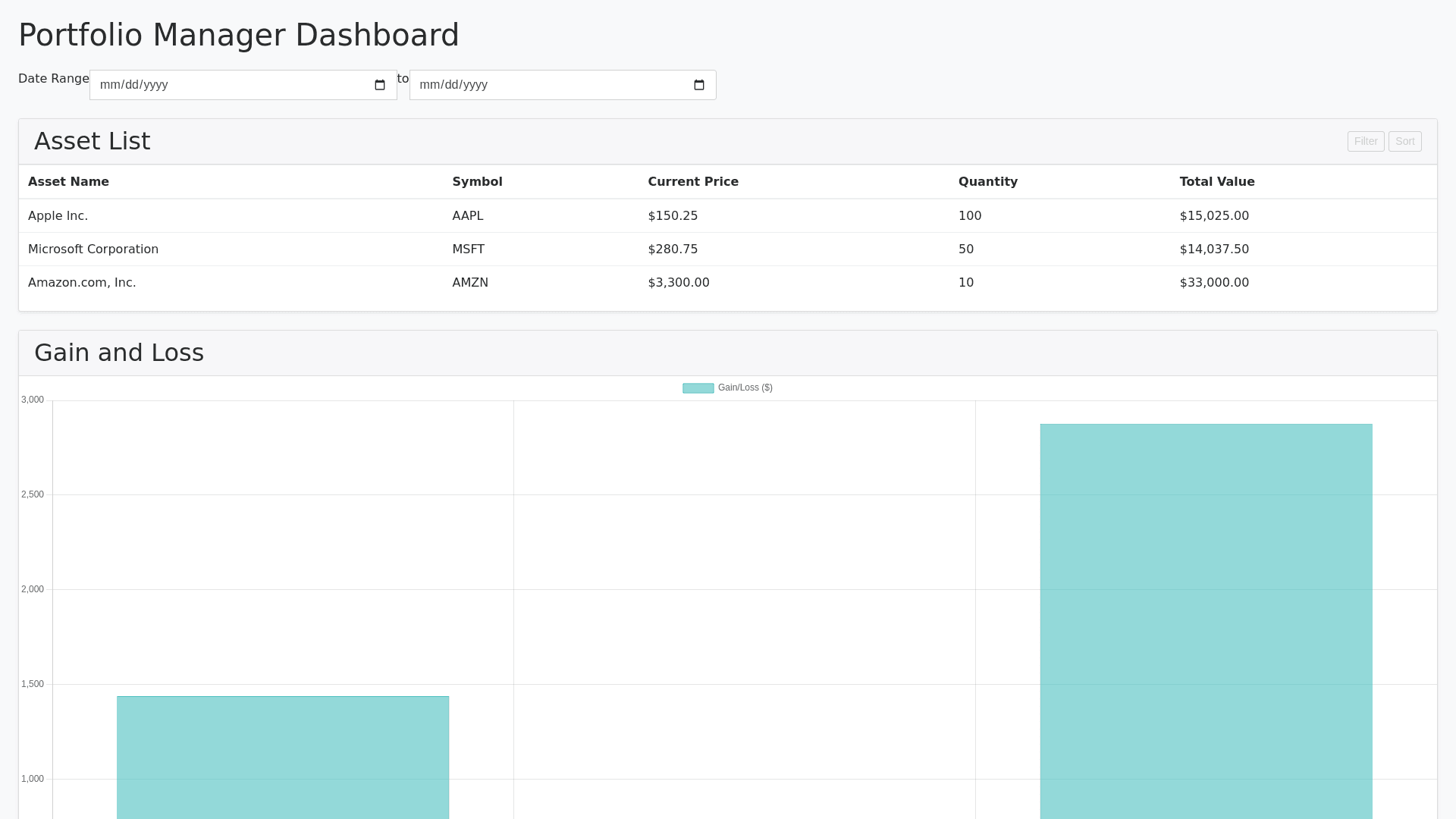The image size is (1456, 819).
Task: Select the Apple Inc. table row
Action: (x=58, y=216)
